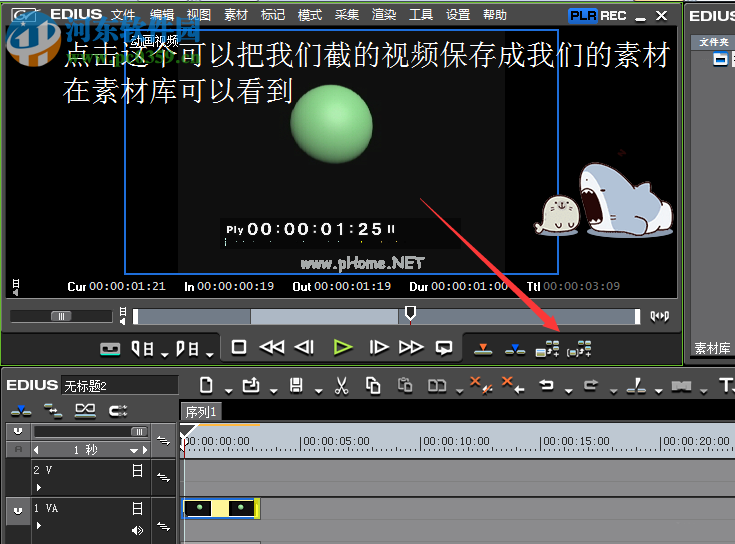Click the Copy icon in timeline toolbar

pyautogui.click(x=373, y=385)
